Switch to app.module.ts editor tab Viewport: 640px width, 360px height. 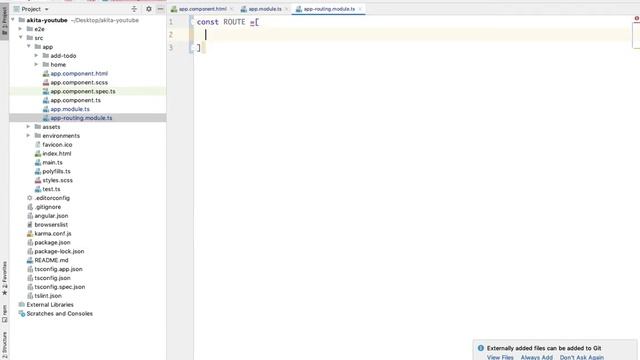[x=264, y=9]
